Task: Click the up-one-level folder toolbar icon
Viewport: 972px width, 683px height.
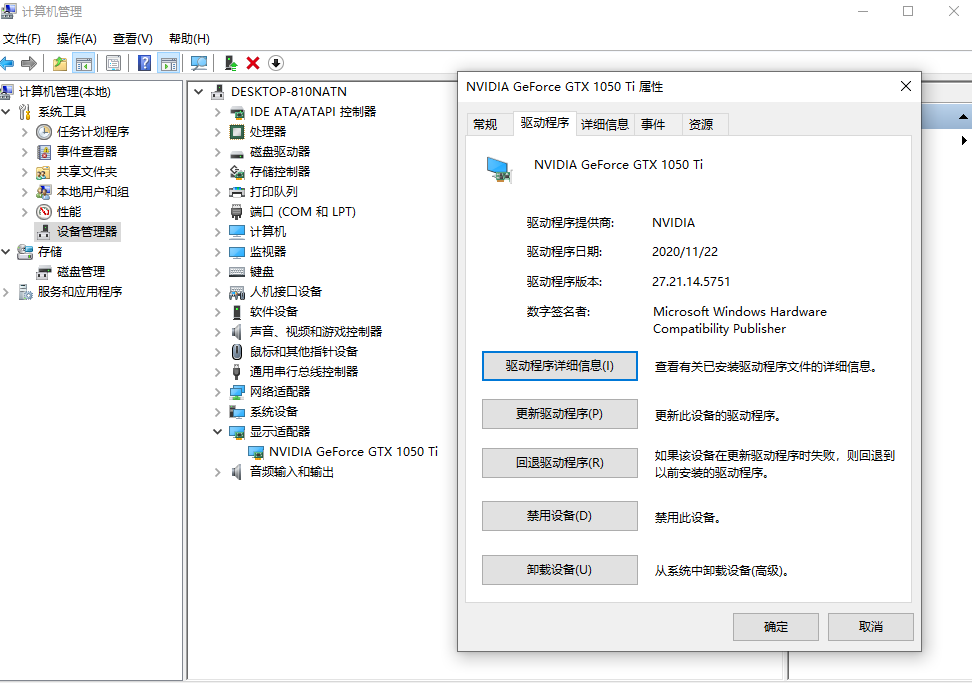Action: point(60,63)
